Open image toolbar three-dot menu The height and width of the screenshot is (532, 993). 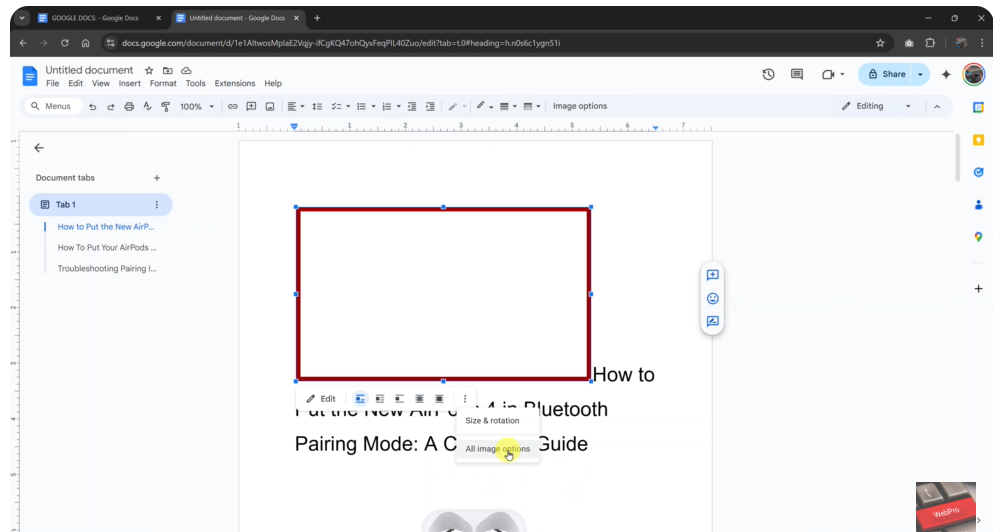[465, 399]
